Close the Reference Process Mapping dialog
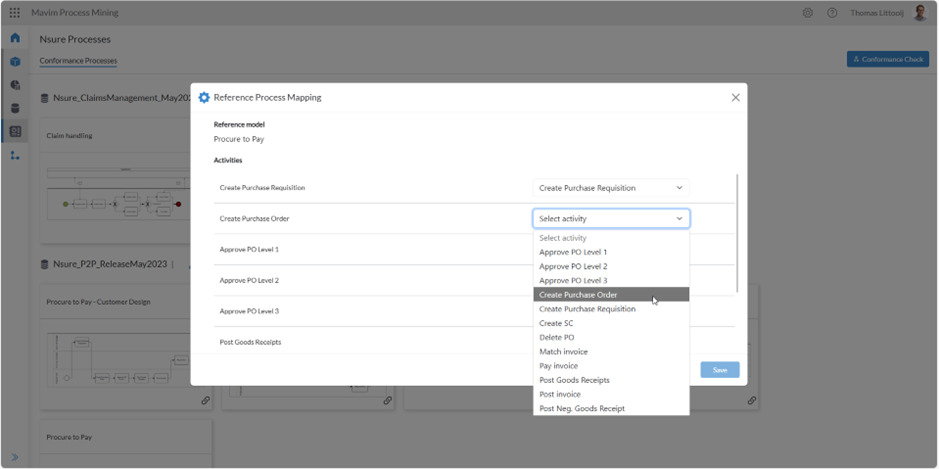This screenshot has height=469, width=939. pyautogui.click(x=735, y=98)
